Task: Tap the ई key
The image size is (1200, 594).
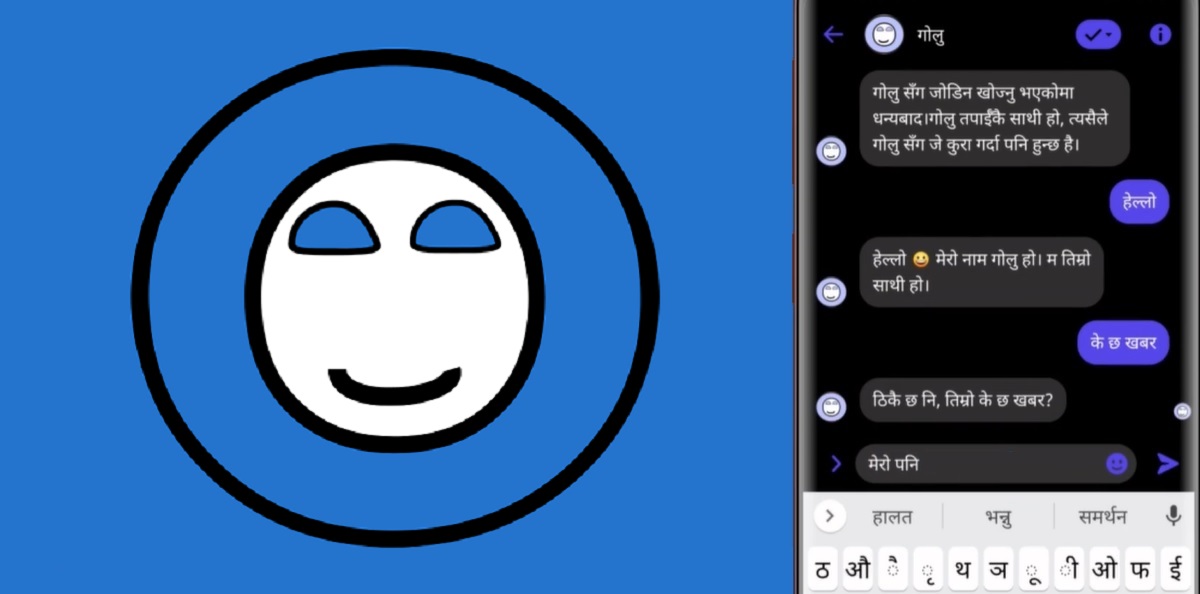Action: (x=1176, y=570)
